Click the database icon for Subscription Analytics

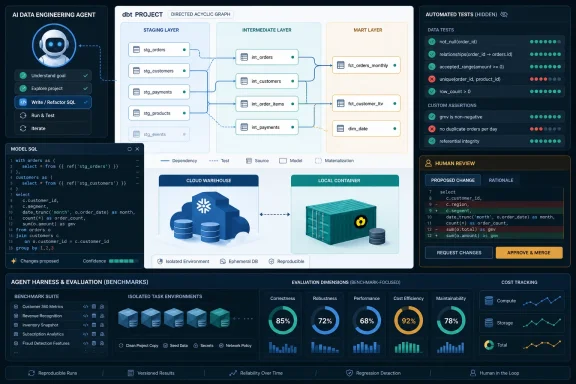click(x=94, y=334)
